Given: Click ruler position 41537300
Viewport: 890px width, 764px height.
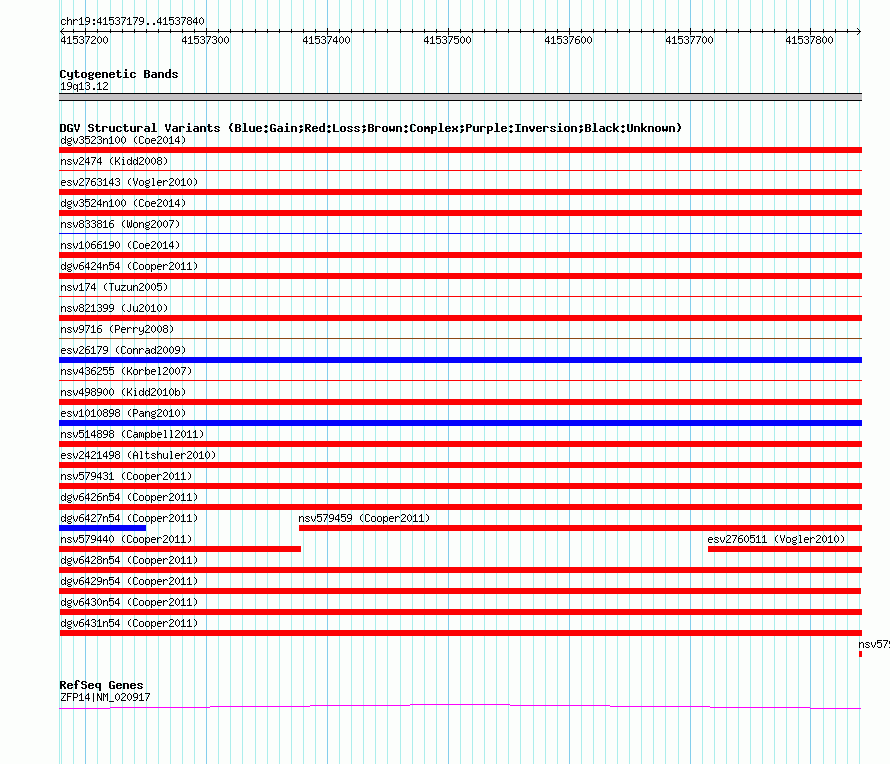Looking at the screenshot, I should [x=205, y=40].
